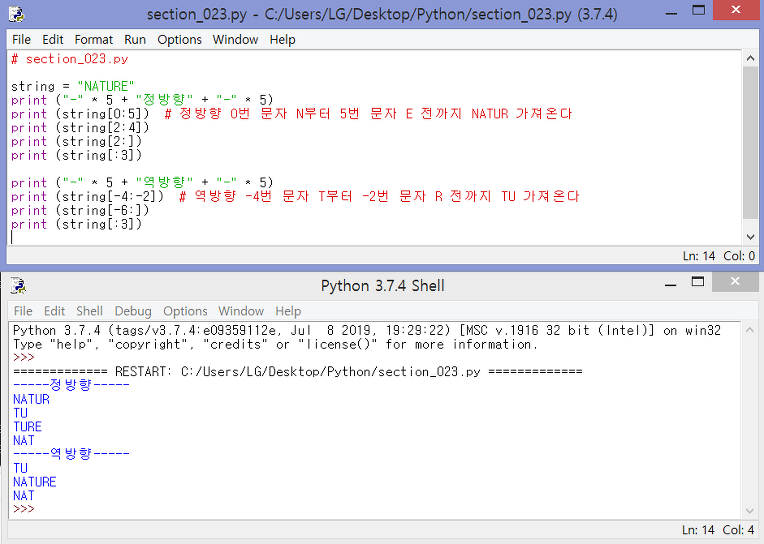Click the print (string[2:4]) line

[x=79, y=128]
